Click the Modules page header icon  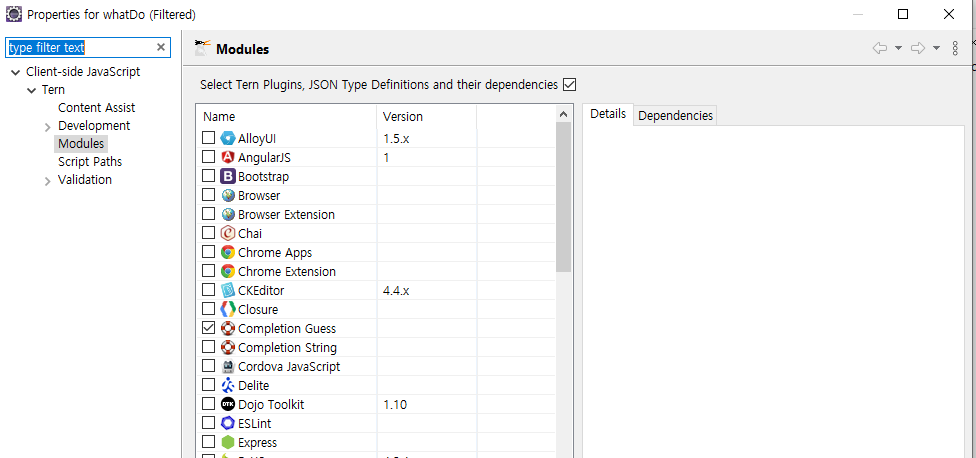point(202,48)
